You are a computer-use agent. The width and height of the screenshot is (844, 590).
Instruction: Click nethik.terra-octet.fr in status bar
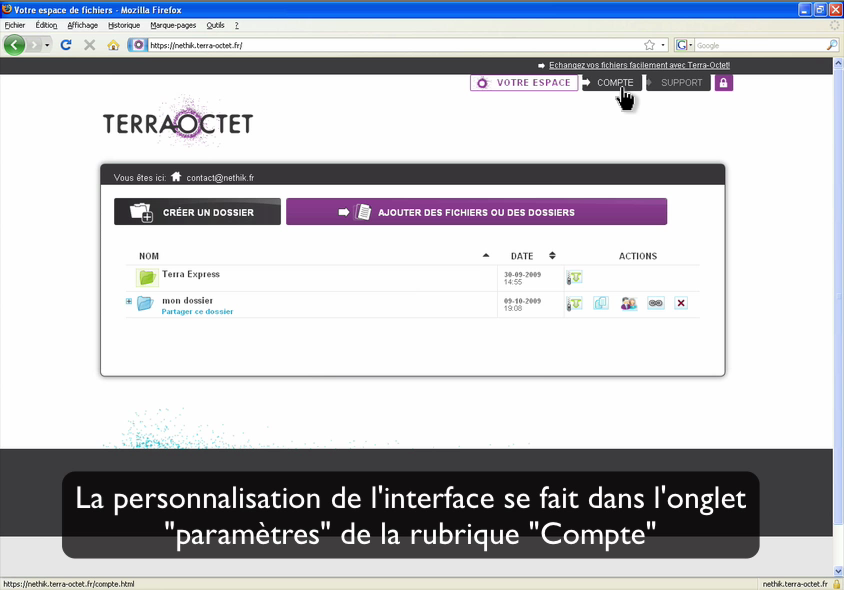794,584
